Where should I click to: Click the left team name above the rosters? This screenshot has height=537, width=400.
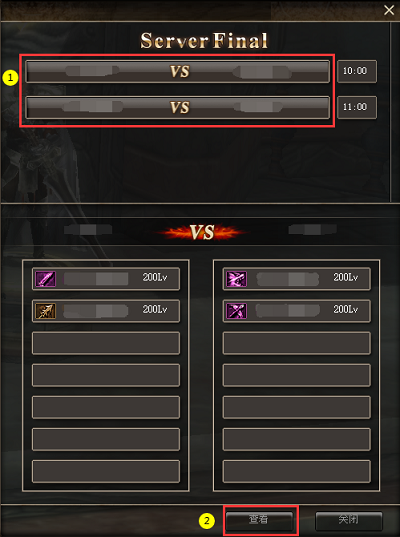coord(88,229)
